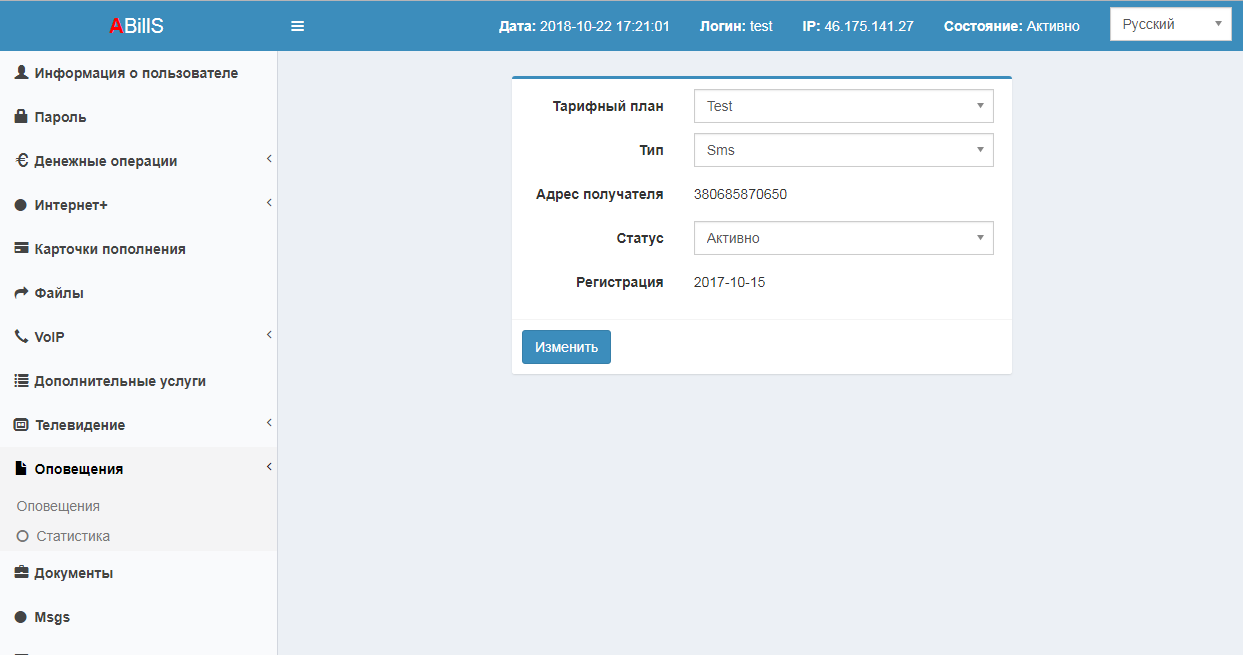The width and height of the screenshot is (1243, 655).
Task: Open the Статистика submenu item
Action: 73,536
